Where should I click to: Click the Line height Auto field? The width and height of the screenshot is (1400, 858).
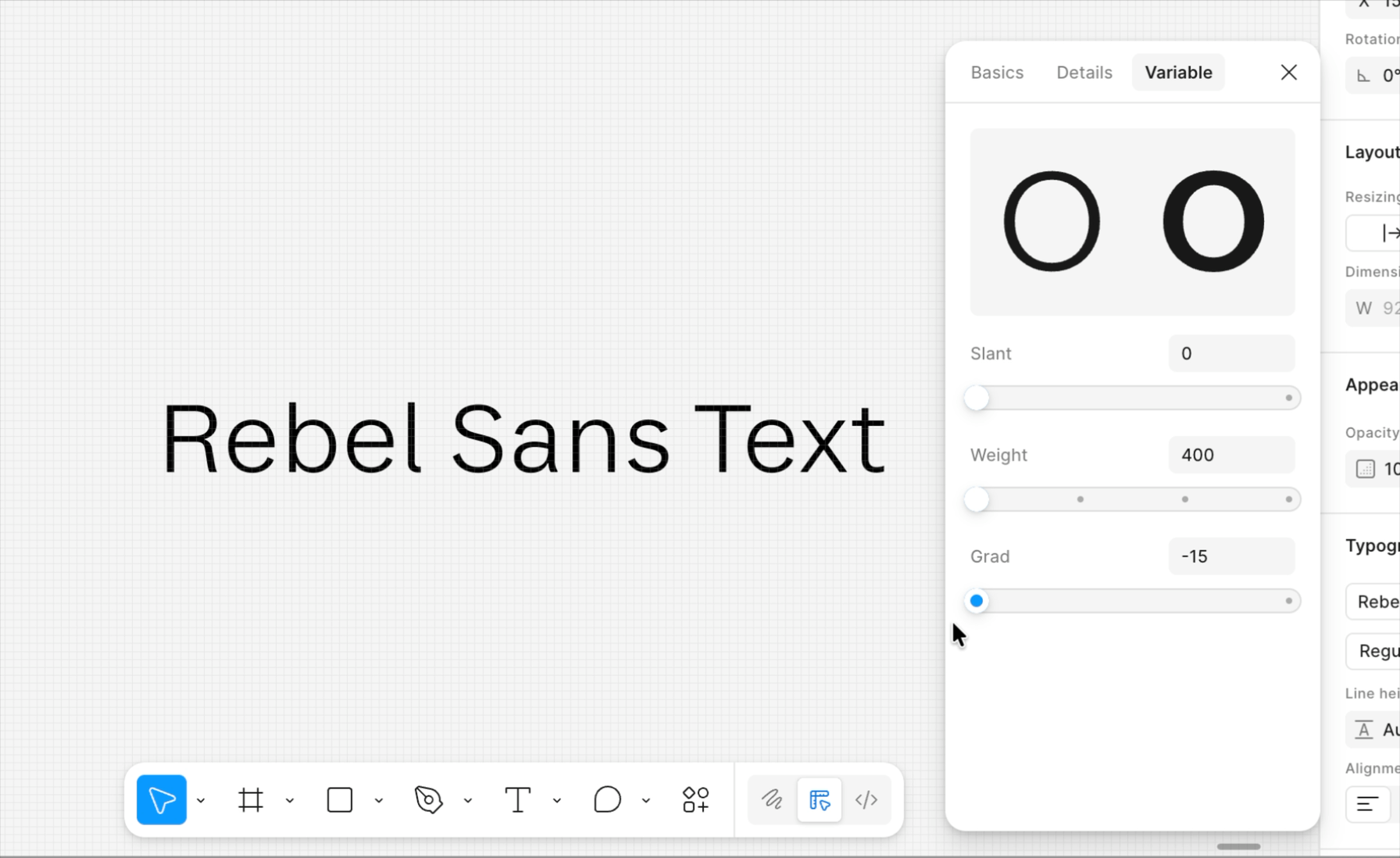(x=1373, y=730)
